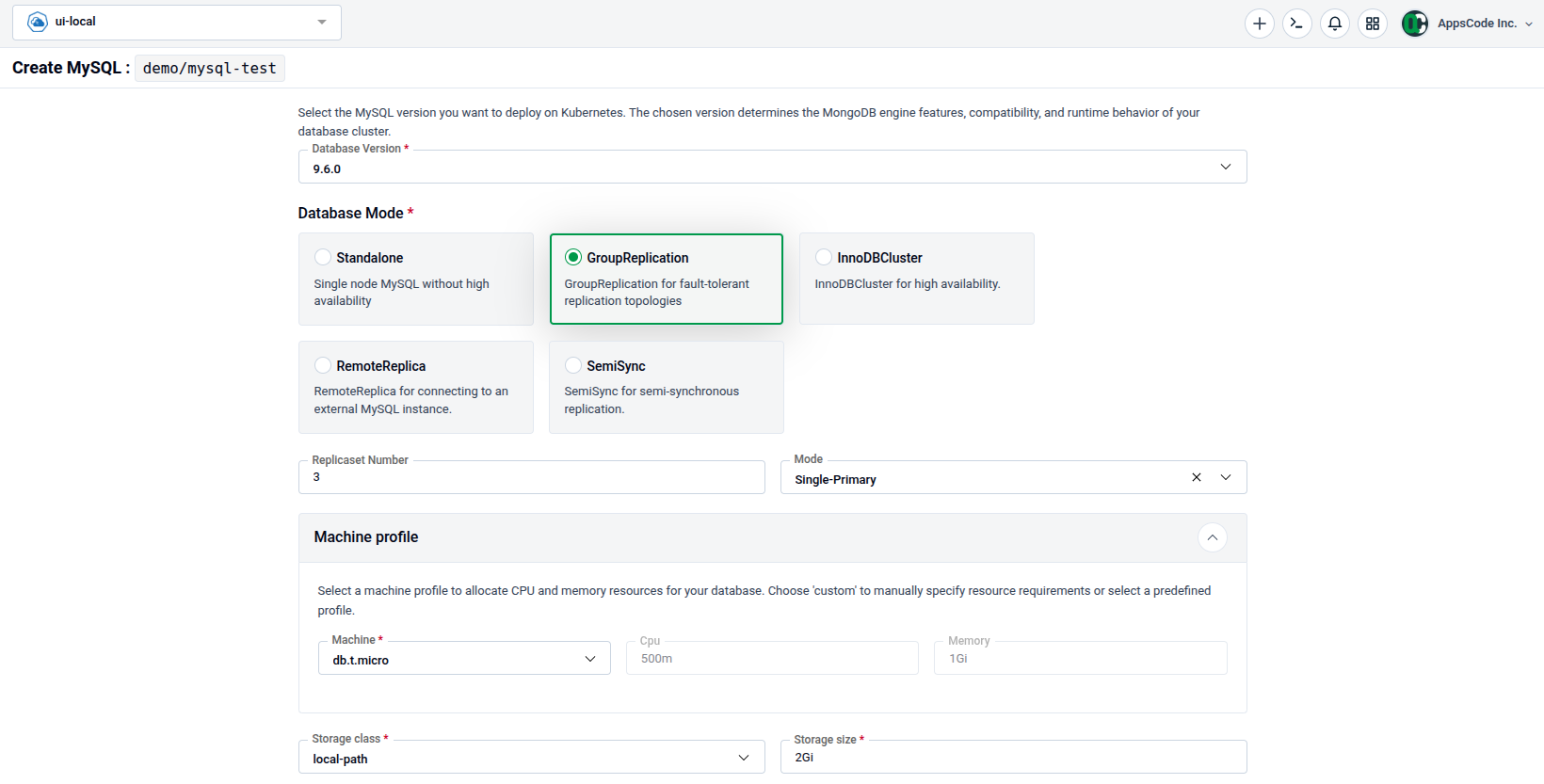Open the terminal console icon
This screenshot has width=1544, height=784.
coord(1297,24)
